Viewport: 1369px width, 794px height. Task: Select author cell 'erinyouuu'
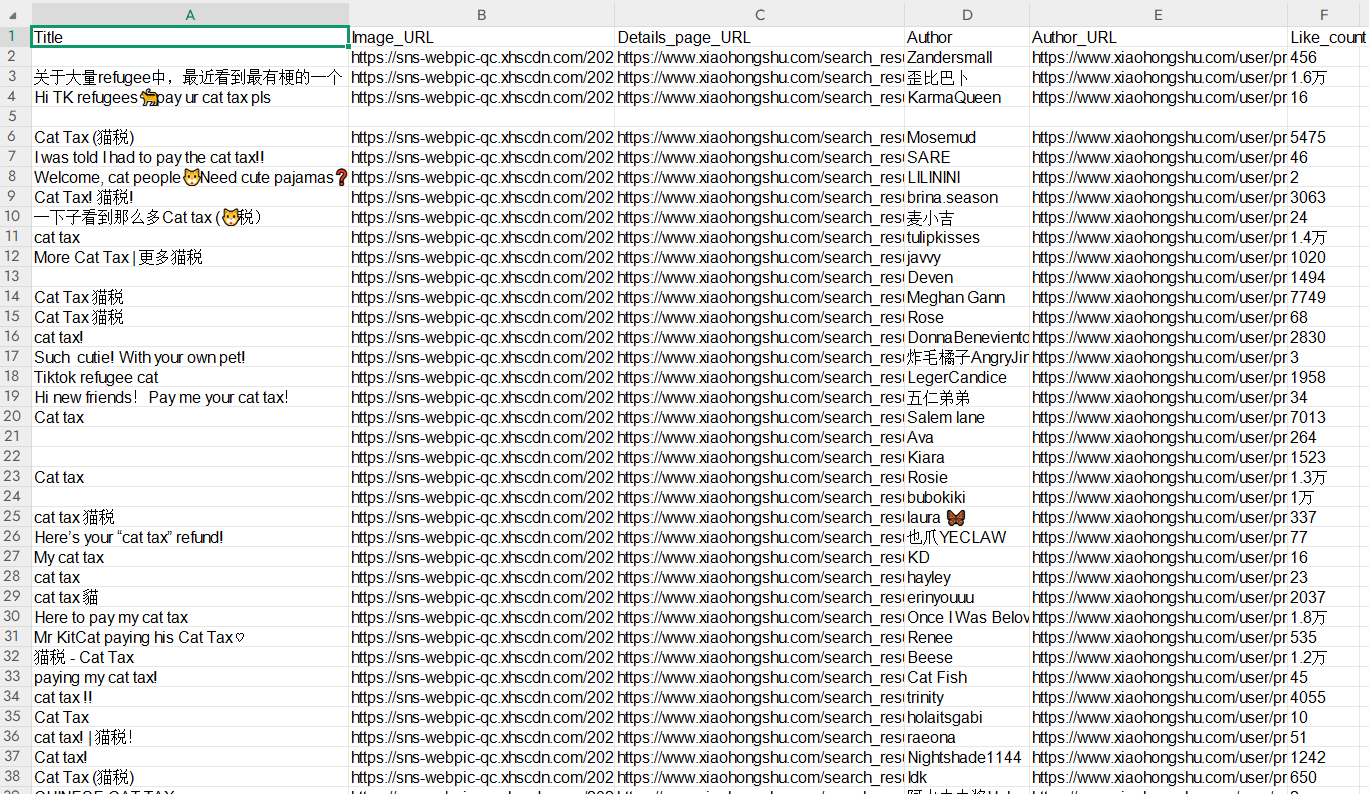(967, 597)
